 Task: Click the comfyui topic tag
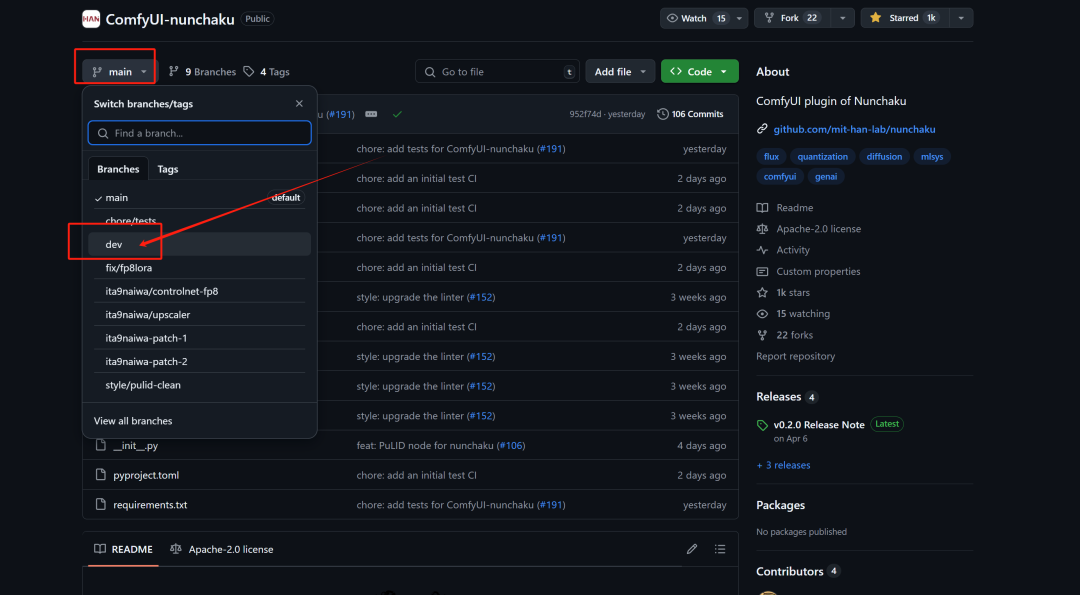(780, 176)
